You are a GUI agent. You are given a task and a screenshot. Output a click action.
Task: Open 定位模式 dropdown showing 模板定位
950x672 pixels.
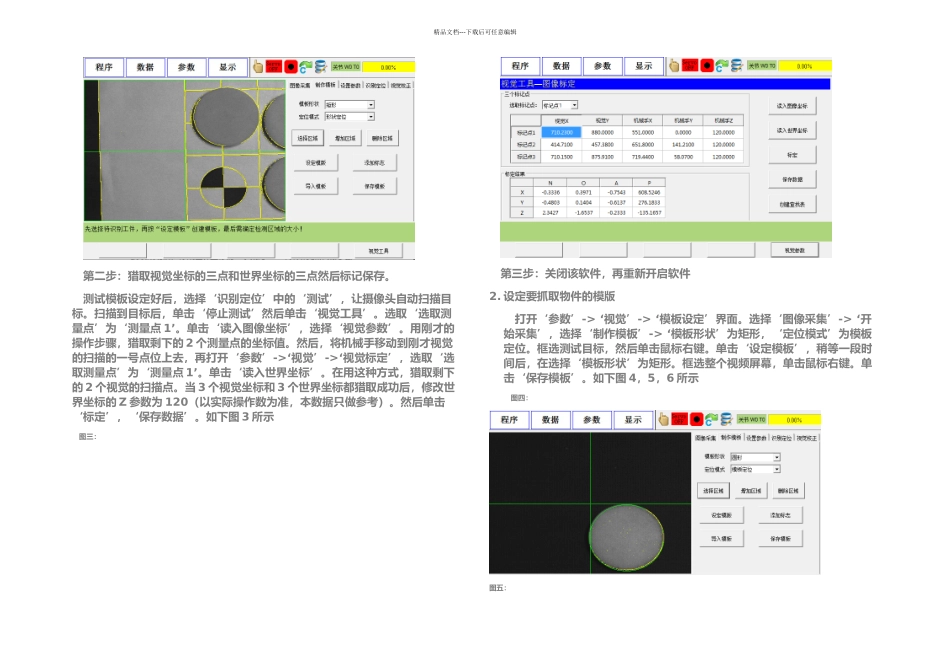pyautogui.click(x=755, y=469)
